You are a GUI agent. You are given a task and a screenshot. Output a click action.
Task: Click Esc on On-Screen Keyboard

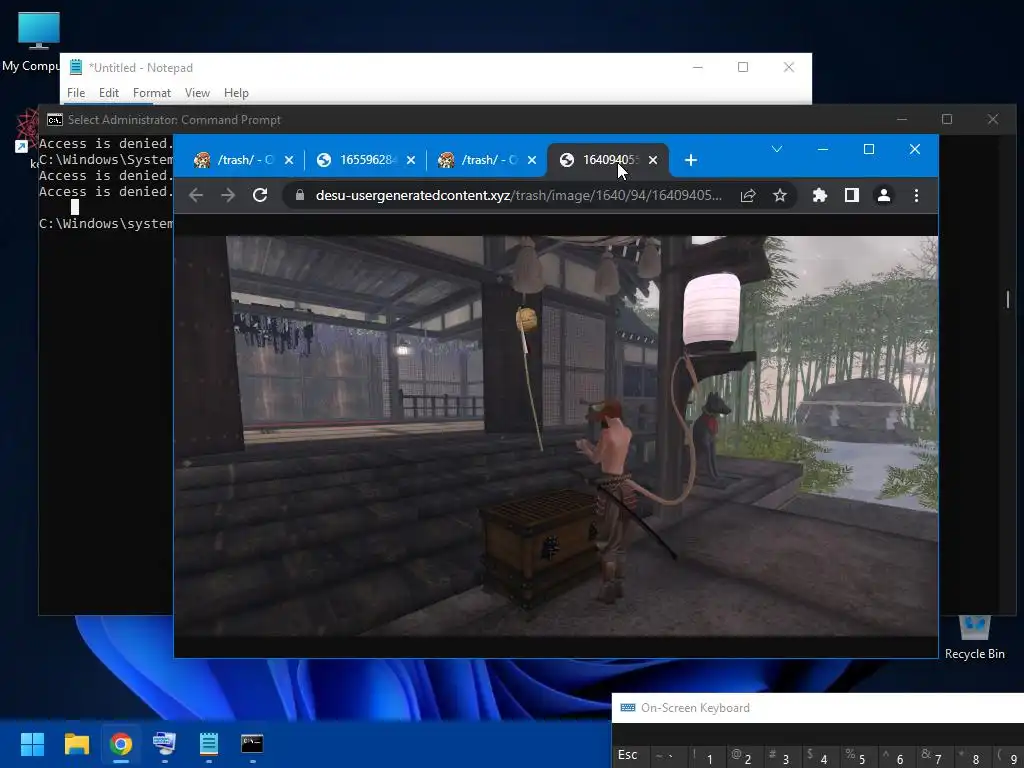click(628, 756)
